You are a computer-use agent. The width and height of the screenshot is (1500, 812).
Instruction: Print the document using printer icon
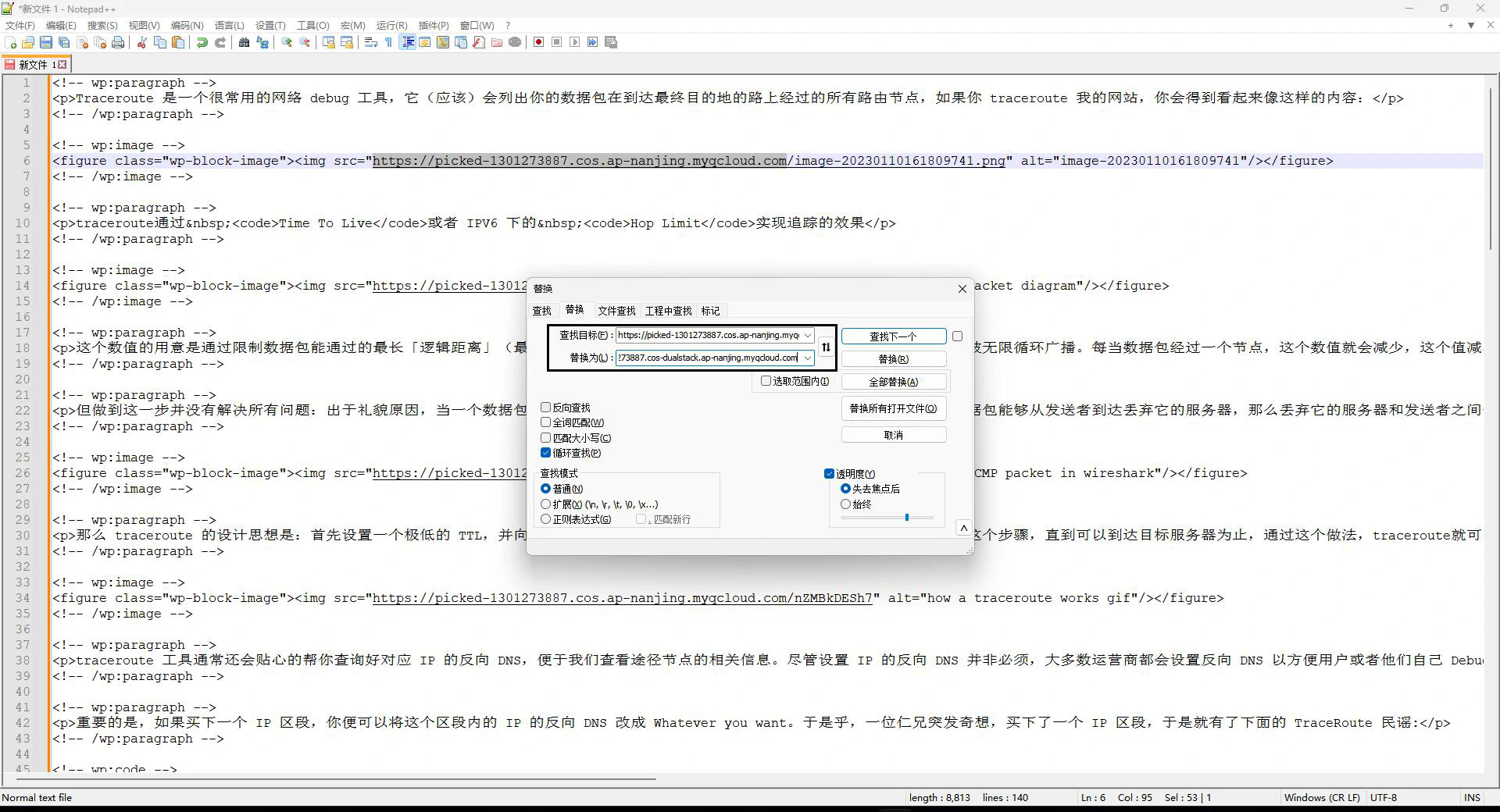[x=118, y=43]
